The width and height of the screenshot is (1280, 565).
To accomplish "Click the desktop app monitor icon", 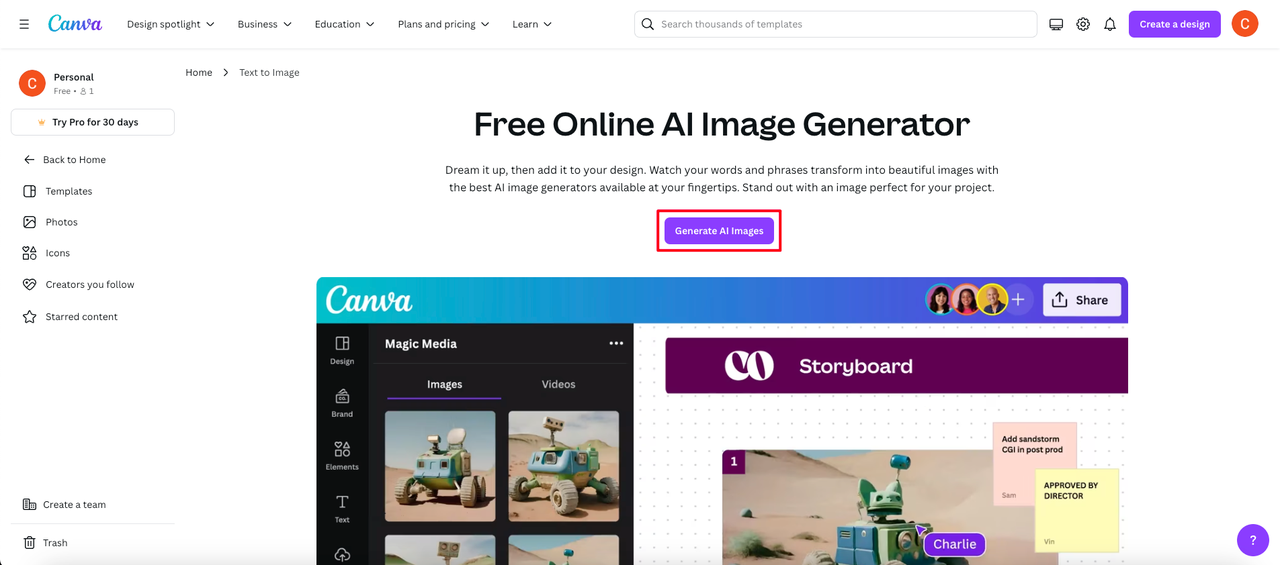I will [x=1056, y=24].
